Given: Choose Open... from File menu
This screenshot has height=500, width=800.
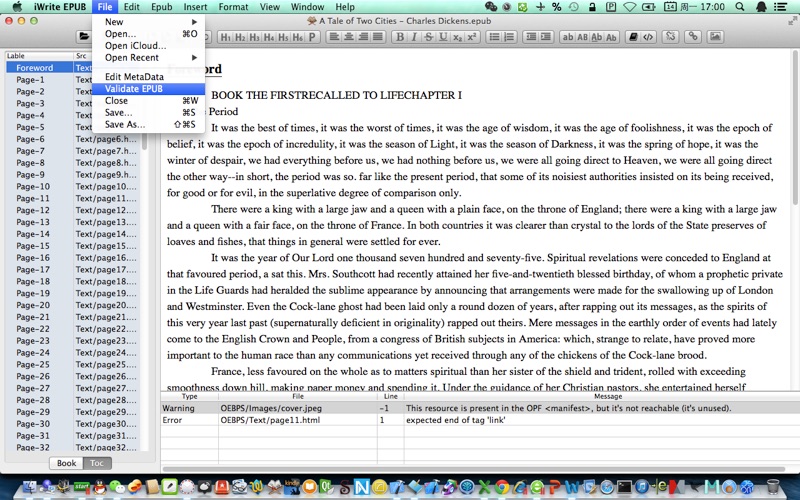Looking at the screenshot, I should point(148,34).
